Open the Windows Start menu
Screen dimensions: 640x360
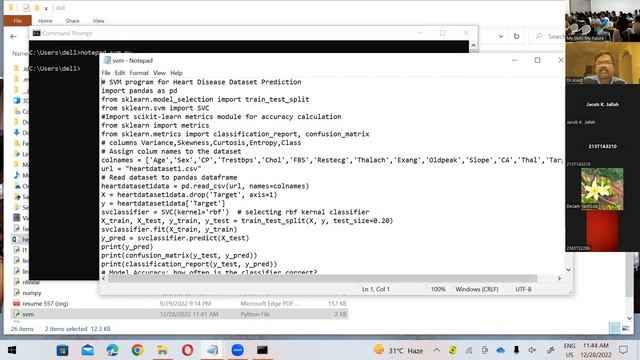(12, 350)
